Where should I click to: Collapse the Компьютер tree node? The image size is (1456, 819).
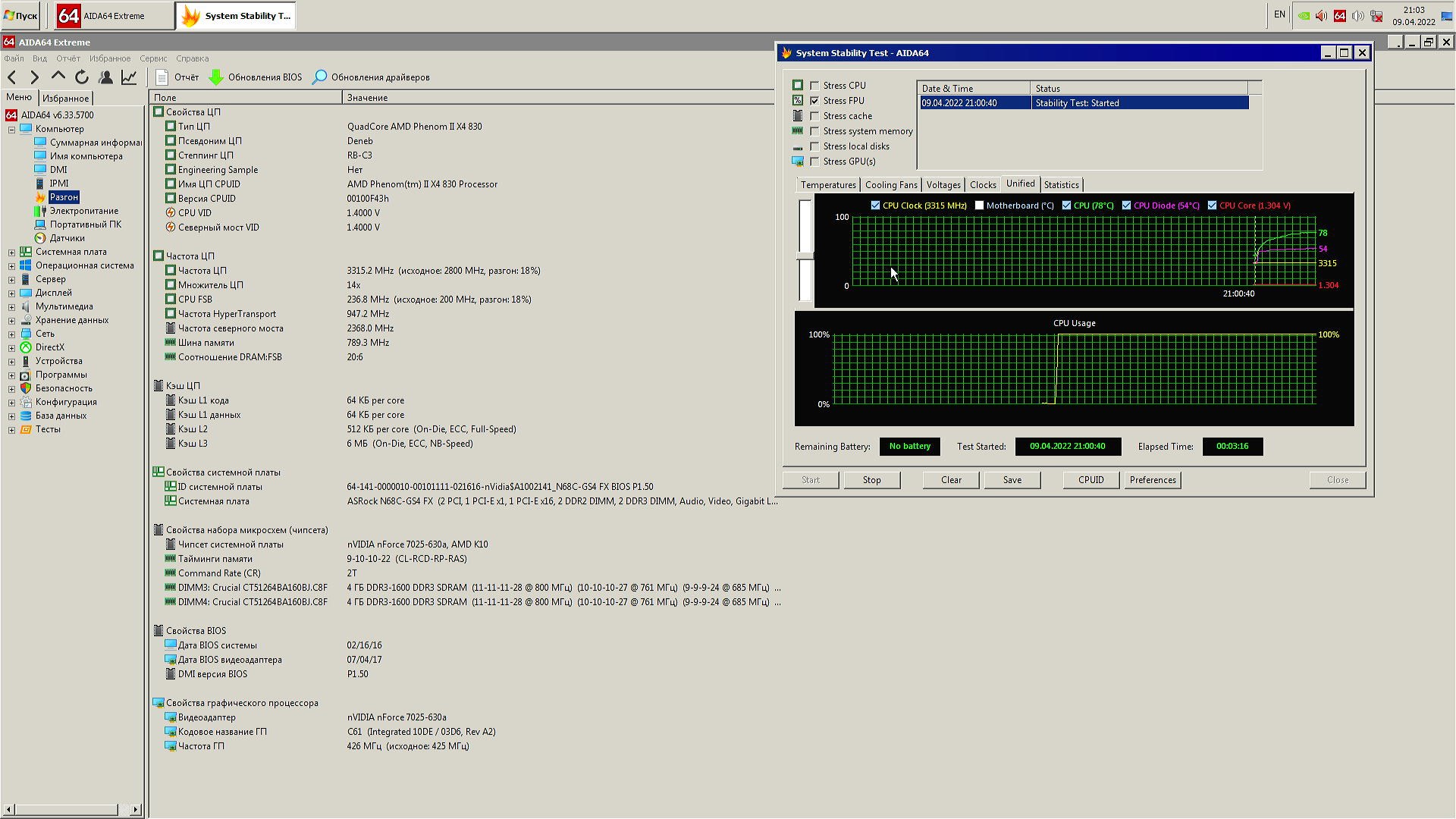tap(11, 130)
